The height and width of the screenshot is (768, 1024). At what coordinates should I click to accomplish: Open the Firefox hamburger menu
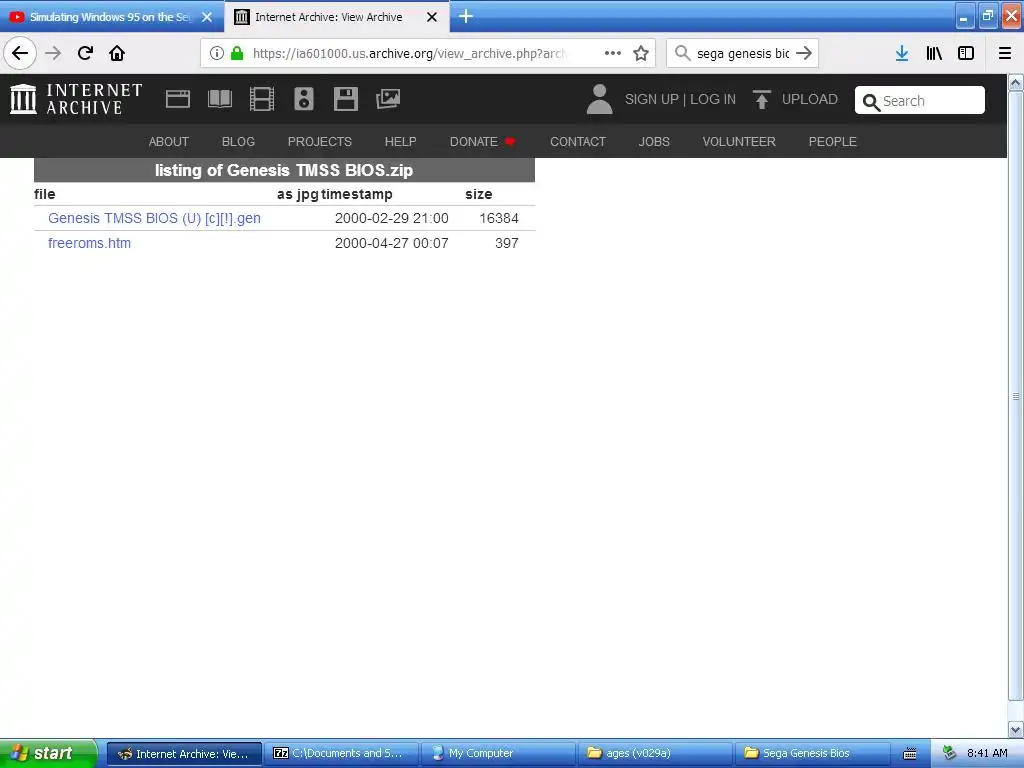[x=1005, y=53]
